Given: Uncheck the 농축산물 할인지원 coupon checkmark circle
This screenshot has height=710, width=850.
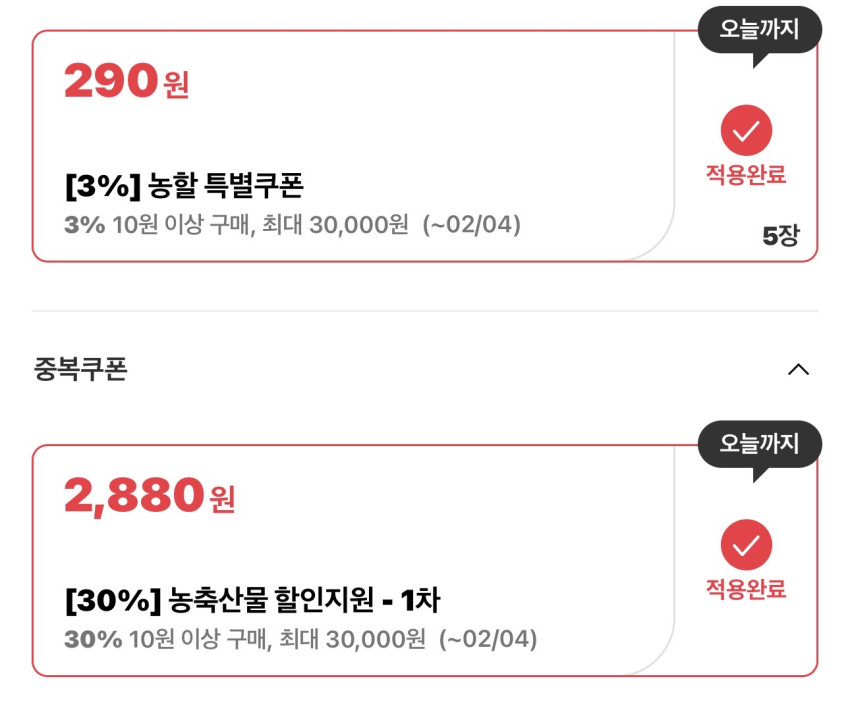Looking at the screenshot, I should coord(746,545).
